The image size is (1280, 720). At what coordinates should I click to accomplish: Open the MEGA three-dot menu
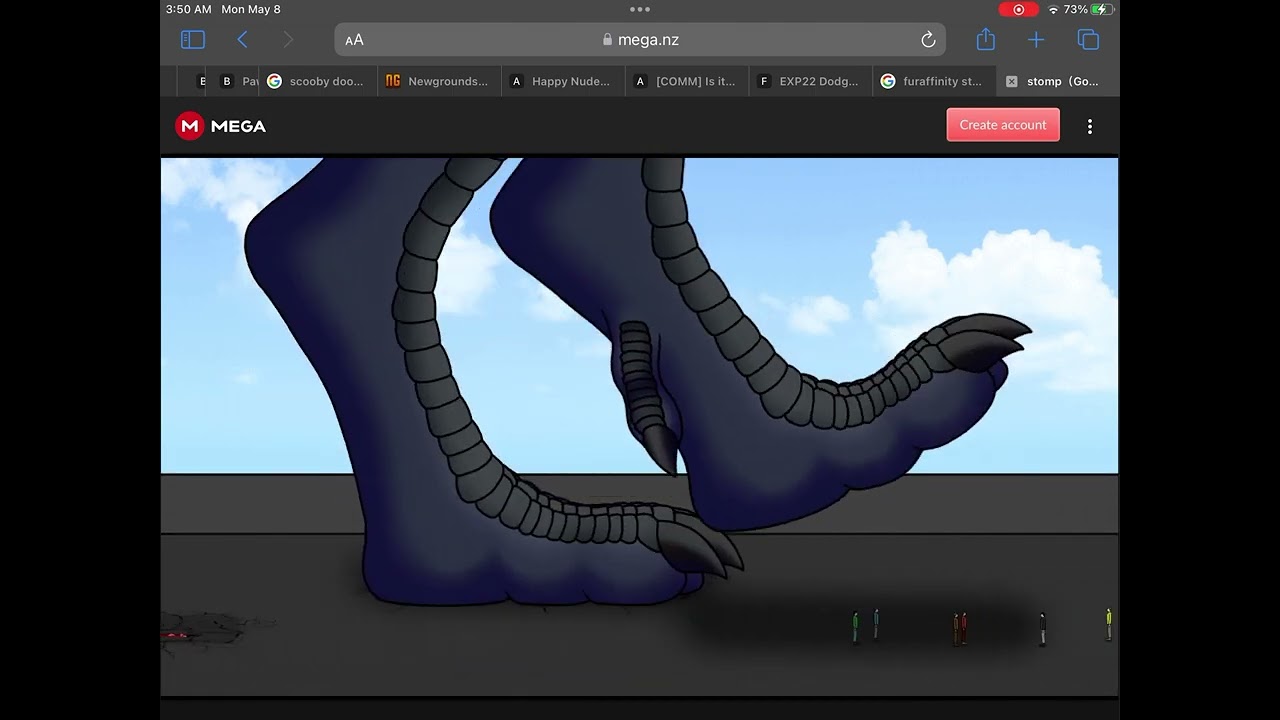pyautogui.click(x=1090, y=126)
